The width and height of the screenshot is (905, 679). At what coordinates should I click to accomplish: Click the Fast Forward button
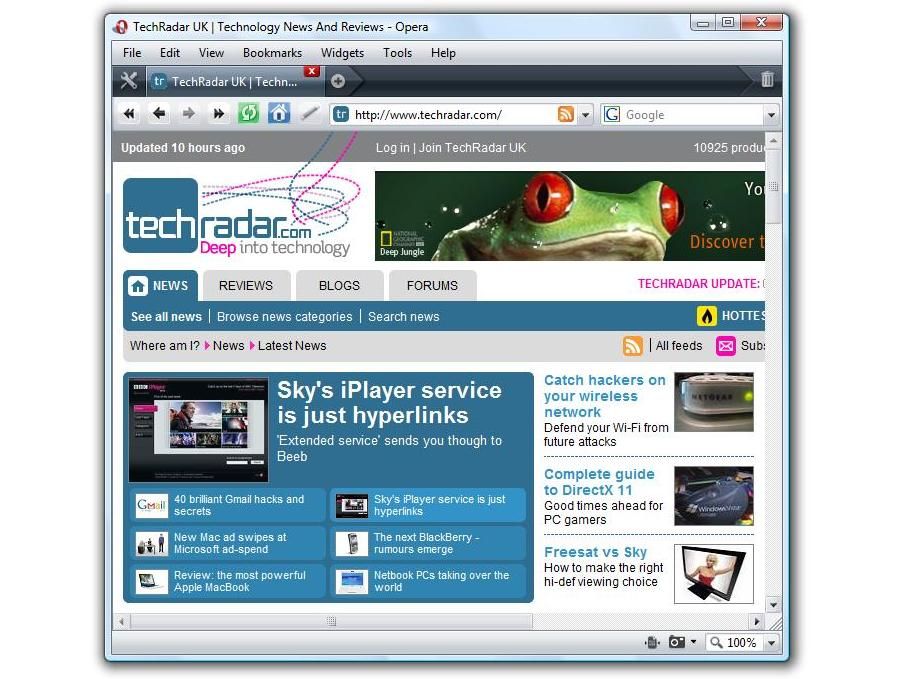[218, 114]
